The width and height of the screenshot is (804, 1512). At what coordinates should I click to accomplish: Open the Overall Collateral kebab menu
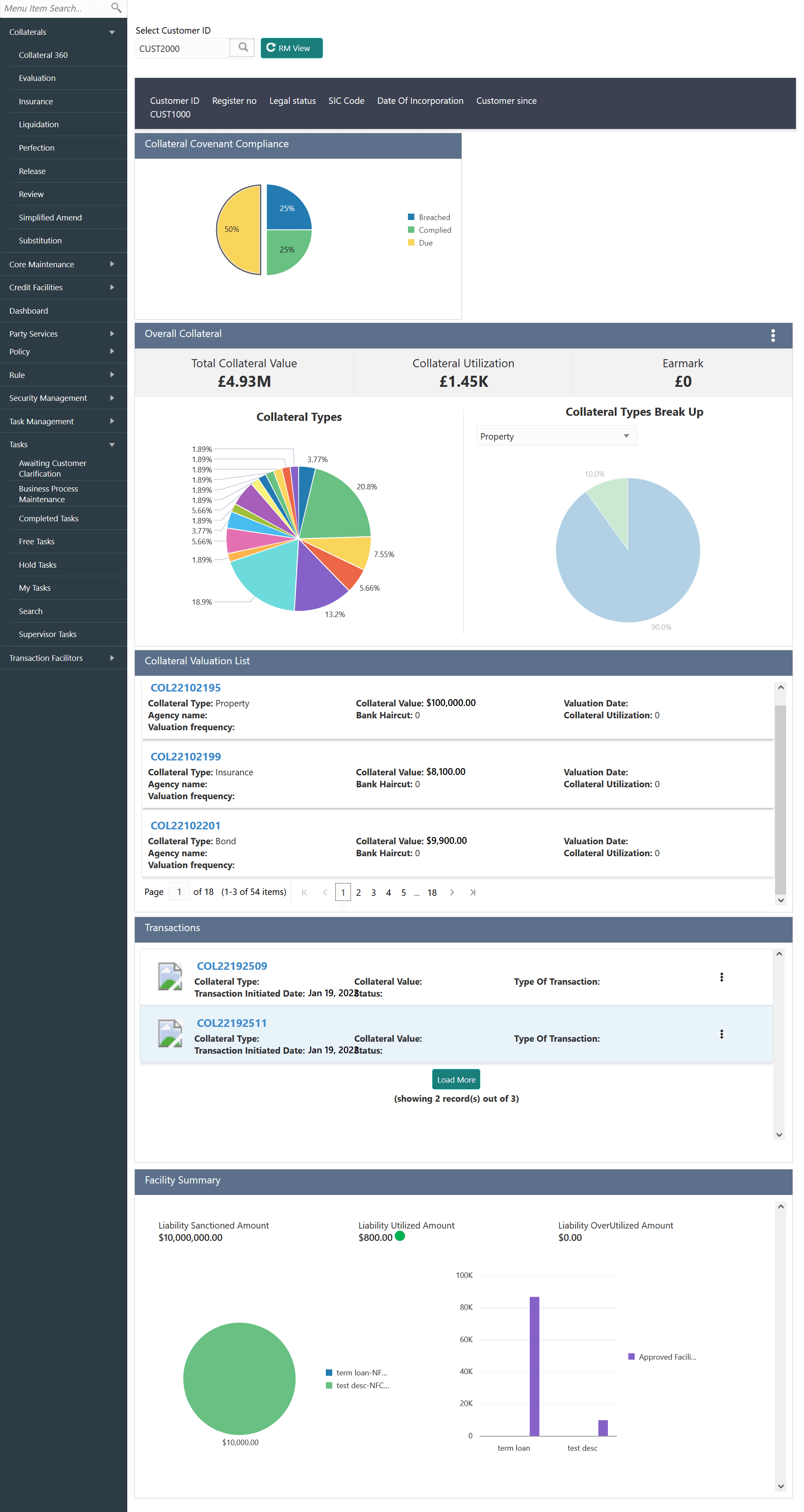[x=773, y=336]
